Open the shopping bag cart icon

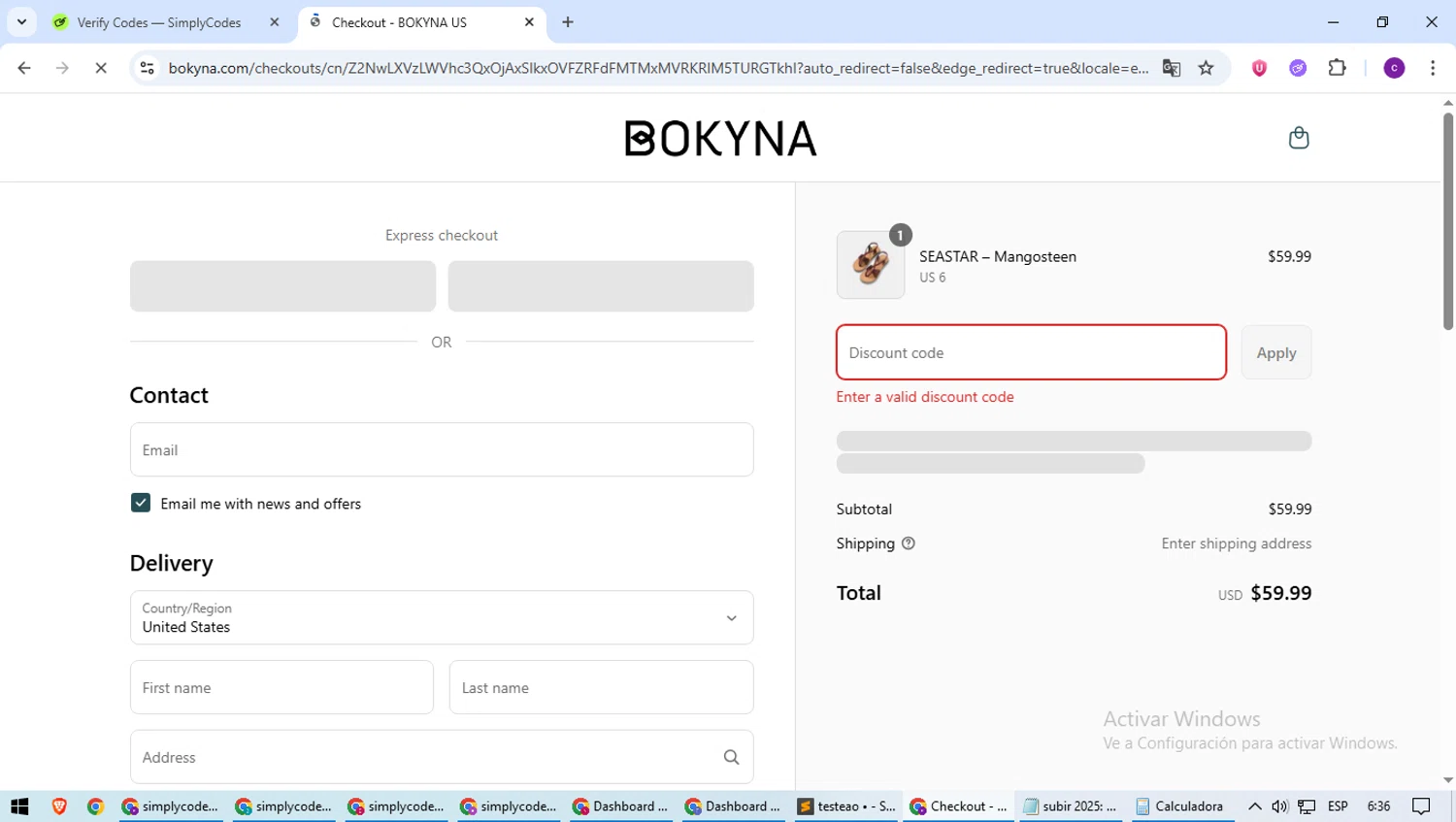[1298, 138]
